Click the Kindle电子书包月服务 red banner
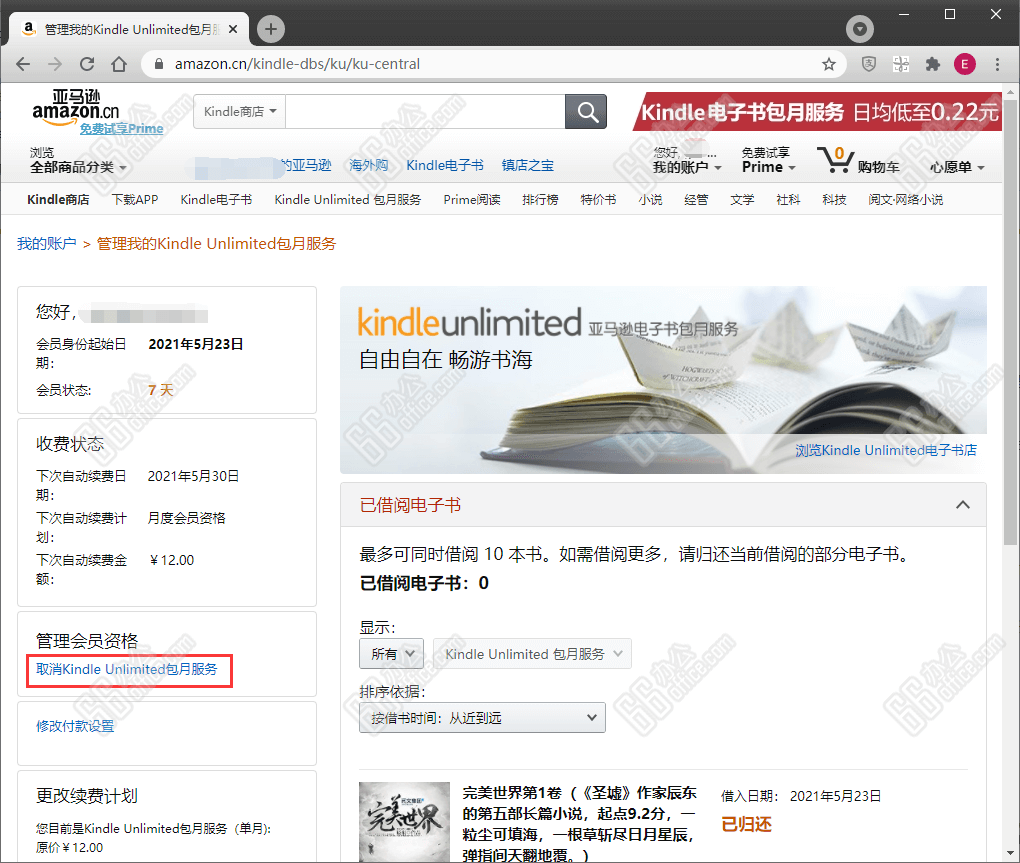1020x863 pixels. click(818, 112)
